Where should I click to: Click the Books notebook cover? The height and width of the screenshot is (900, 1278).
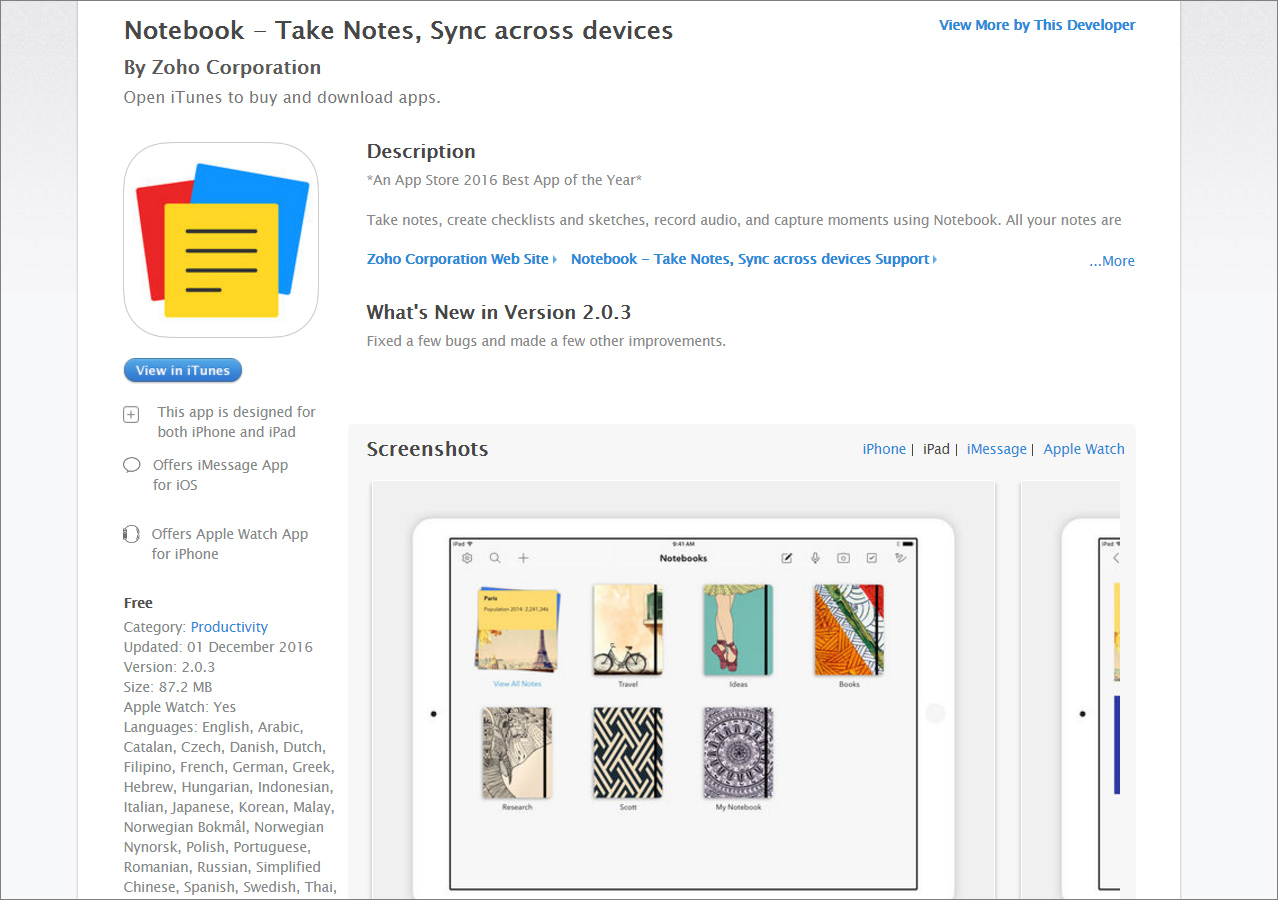point(849,630)
